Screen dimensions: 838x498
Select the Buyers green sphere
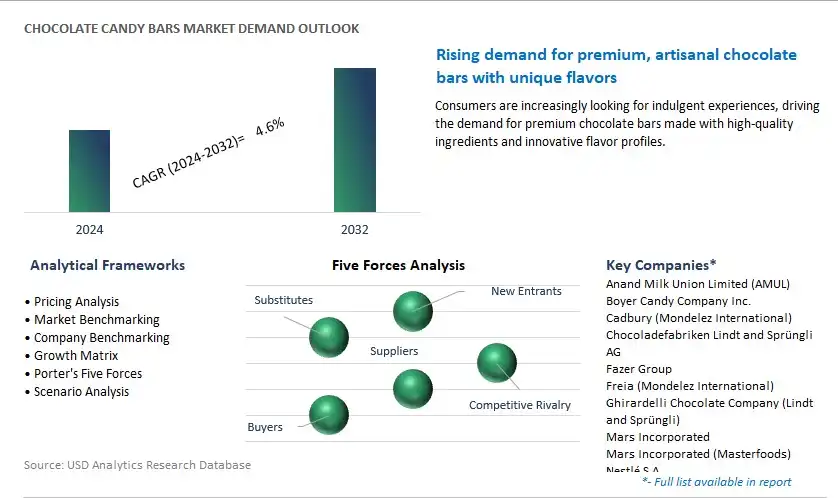coord(329,415)
